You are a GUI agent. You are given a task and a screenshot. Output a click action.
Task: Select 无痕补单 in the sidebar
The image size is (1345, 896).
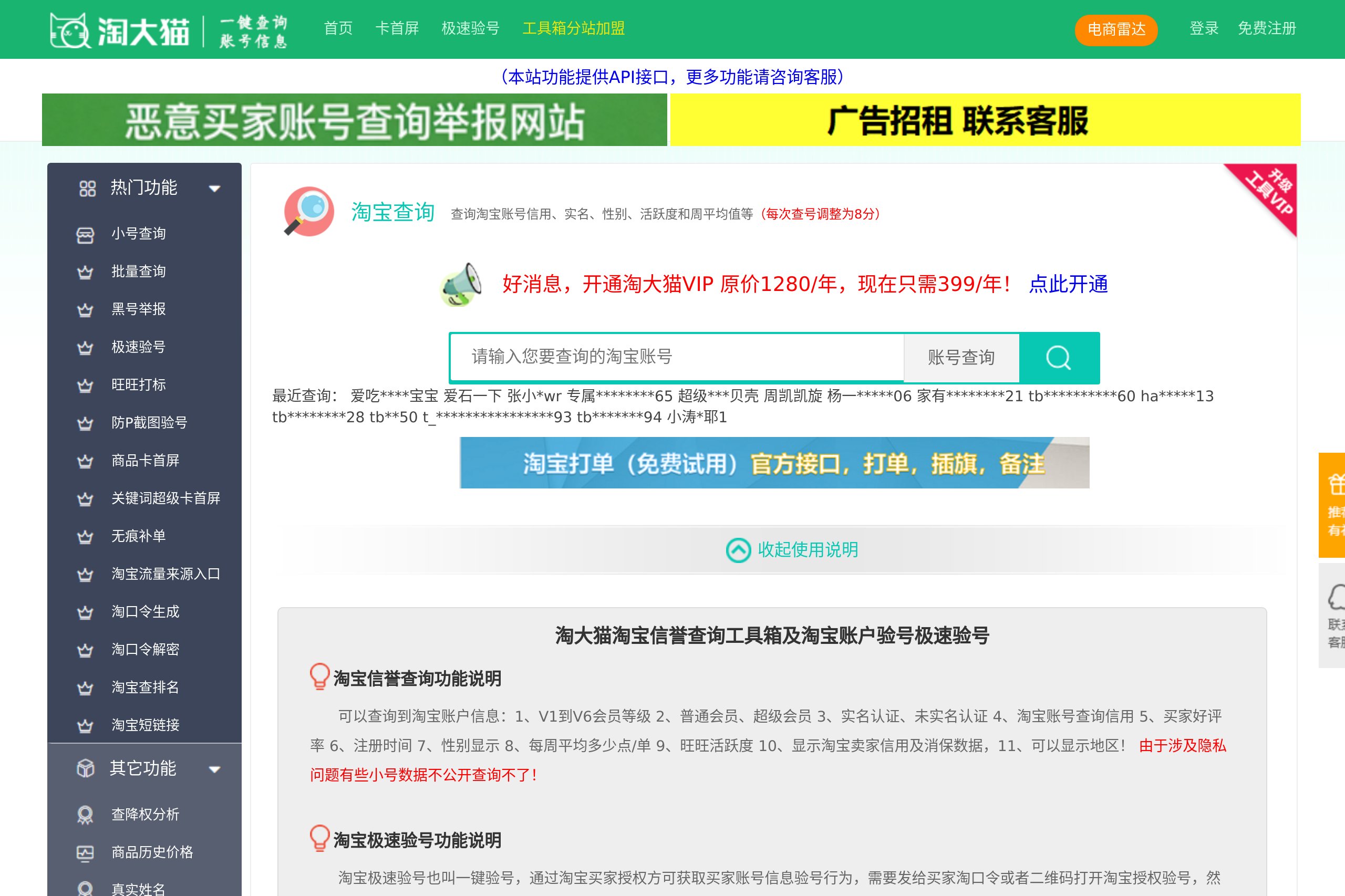[138, 537]
